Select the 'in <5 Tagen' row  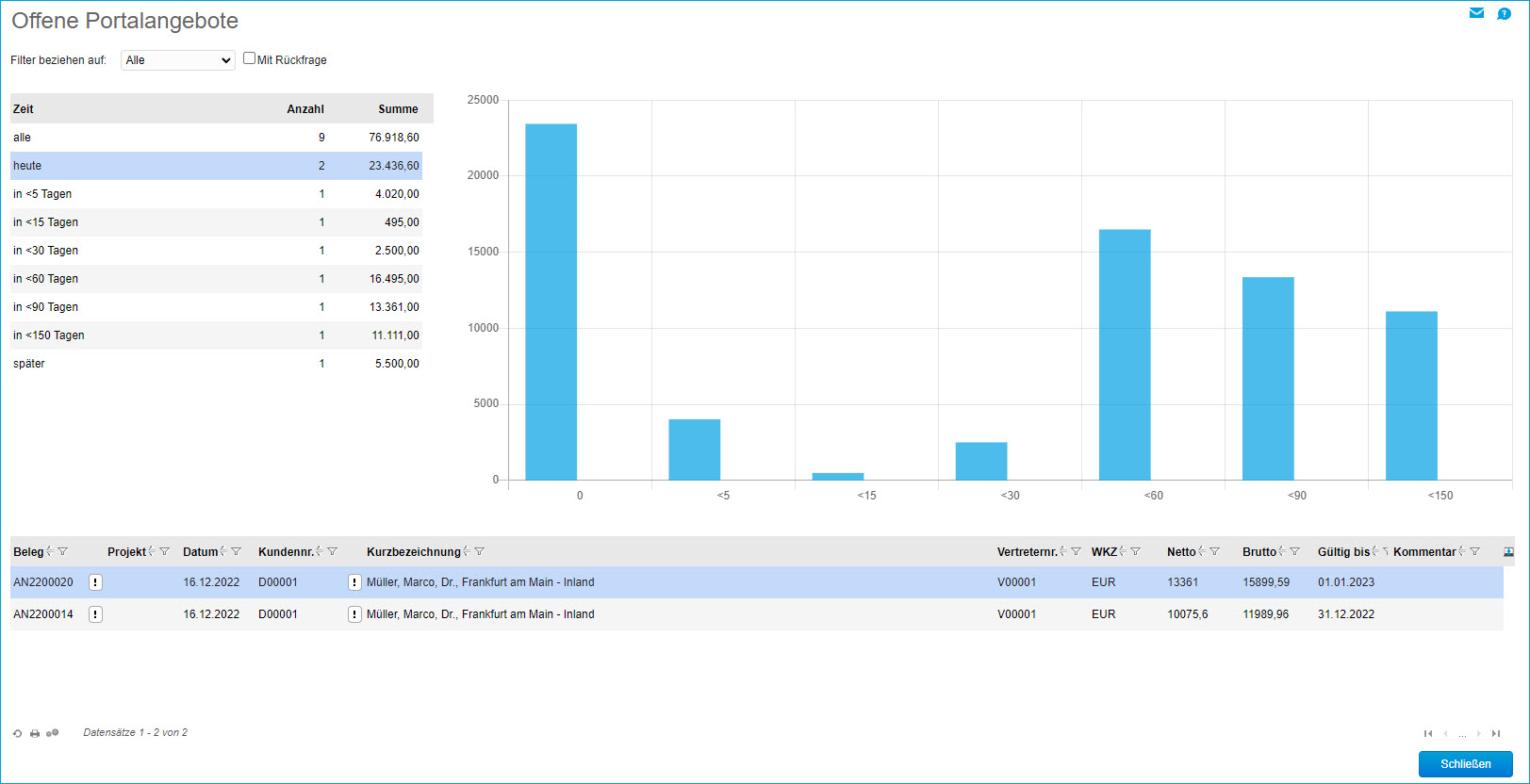point(216,194)
